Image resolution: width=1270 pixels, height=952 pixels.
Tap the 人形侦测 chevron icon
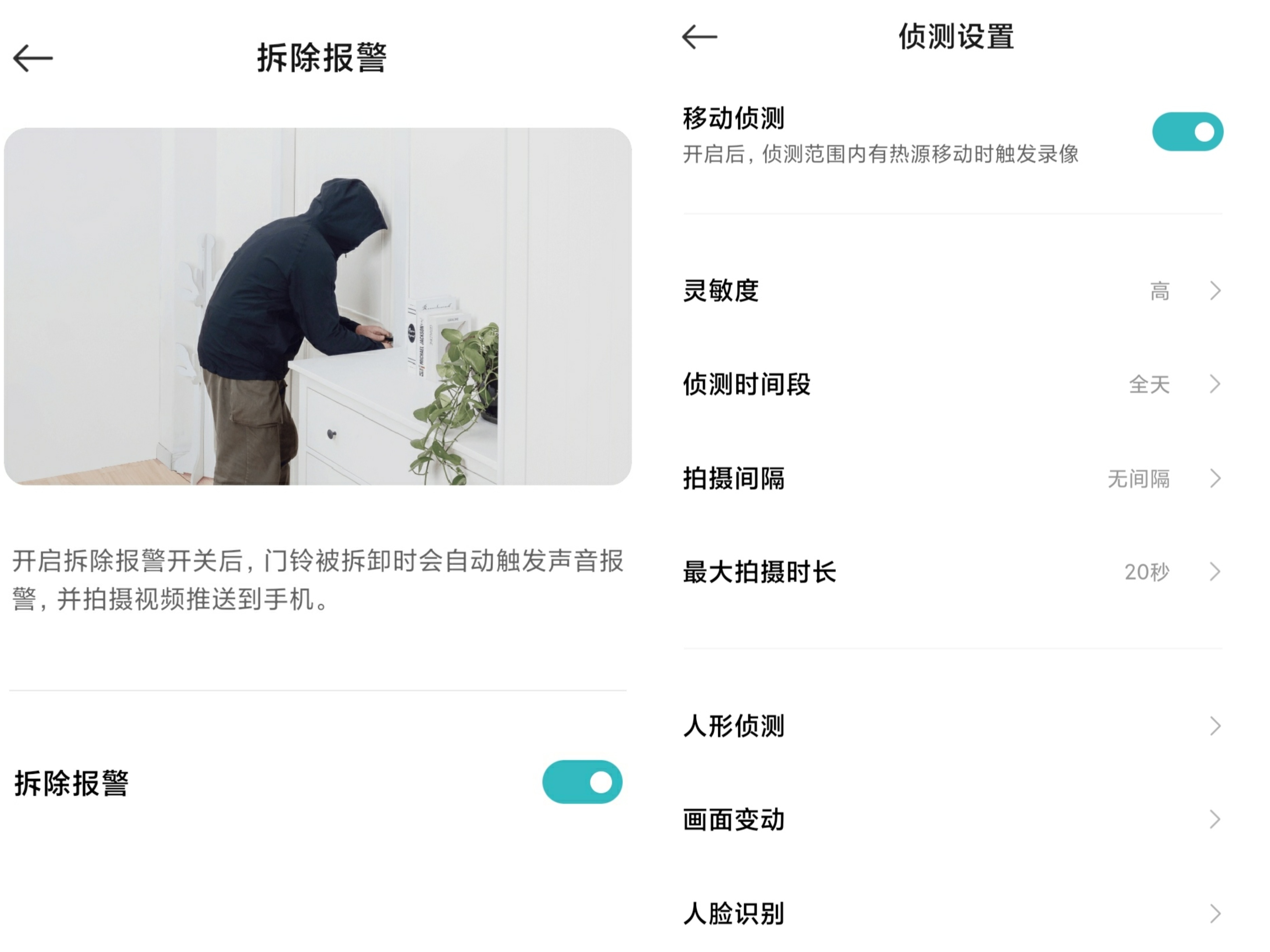pos(1215,726)
